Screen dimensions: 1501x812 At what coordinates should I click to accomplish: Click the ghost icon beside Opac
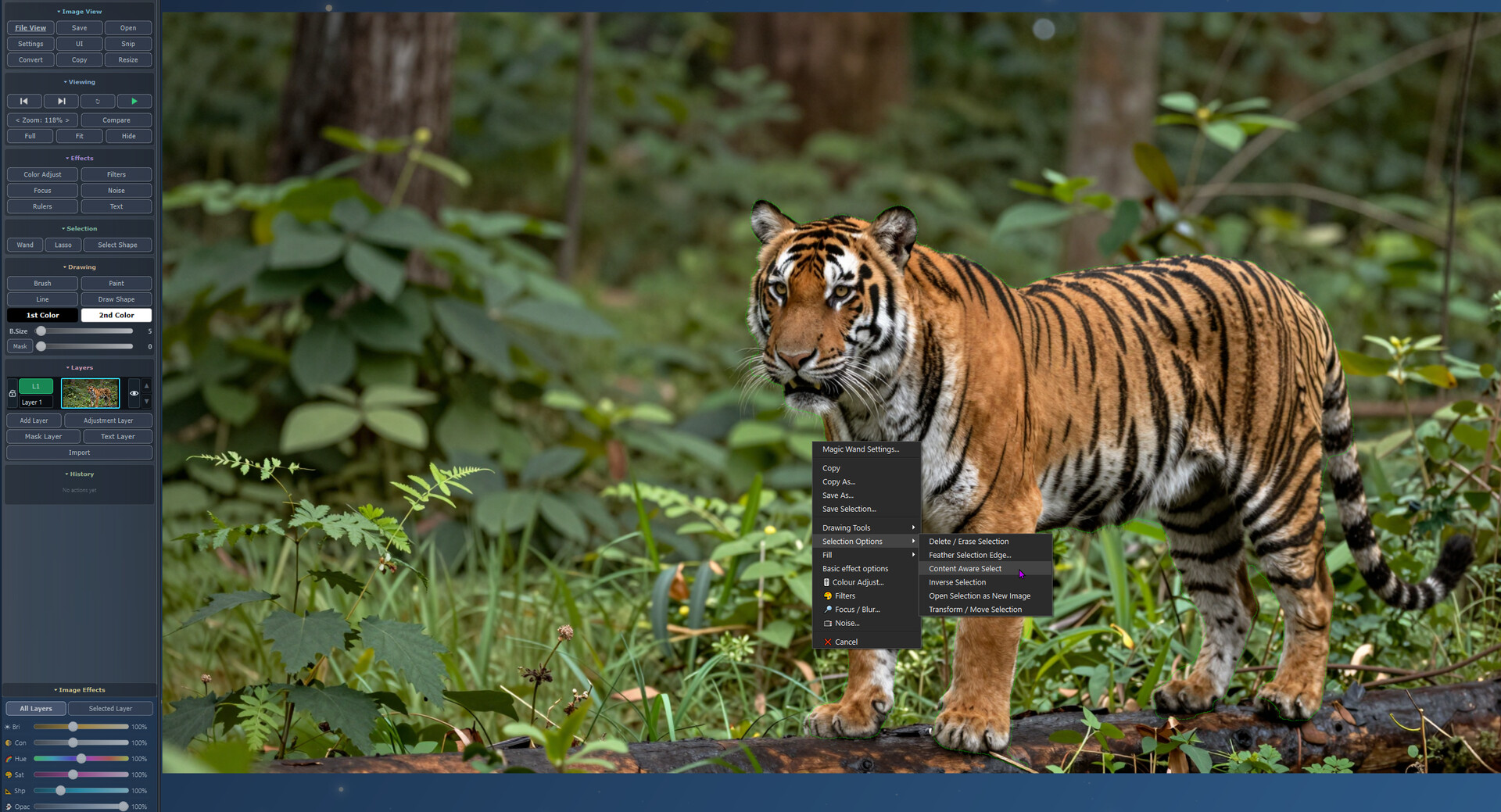[x=8, y=807]
